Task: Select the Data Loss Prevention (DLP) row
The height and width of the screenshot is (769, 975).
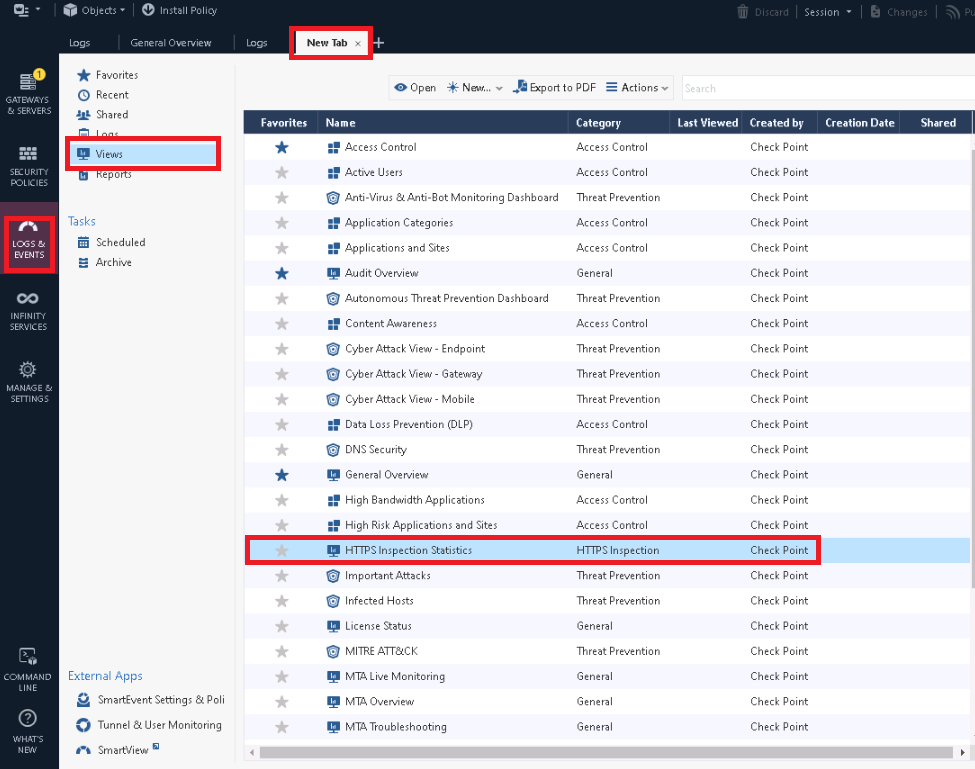Action: click(x=607, y=425)
